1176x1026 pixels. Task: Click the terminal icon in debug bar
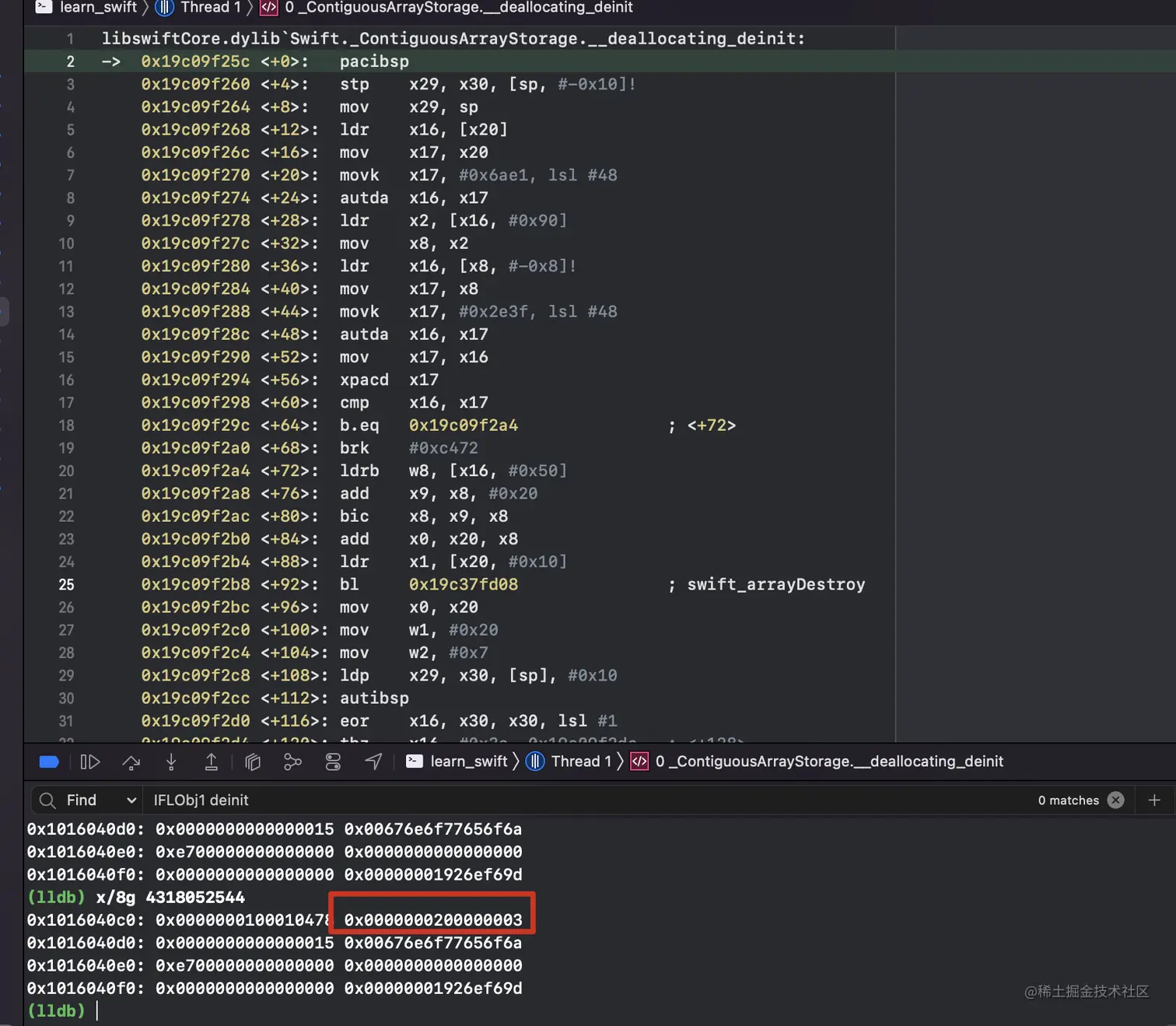(415, 762)
